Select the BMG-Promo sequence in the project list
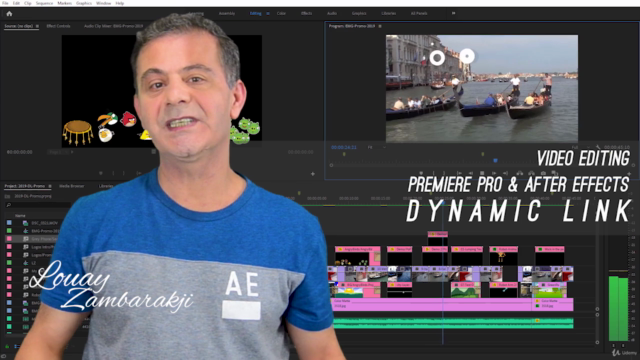The height and width of the screenshot is (360, 640). point(45,231)
